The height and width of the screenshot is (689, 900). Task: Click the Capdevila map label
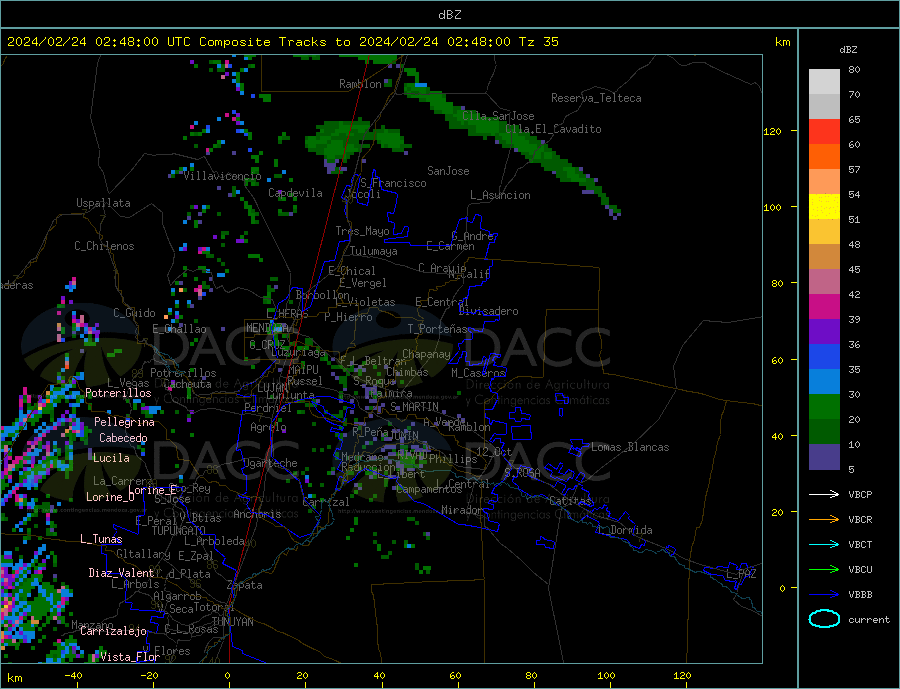[x=295, y=193]
